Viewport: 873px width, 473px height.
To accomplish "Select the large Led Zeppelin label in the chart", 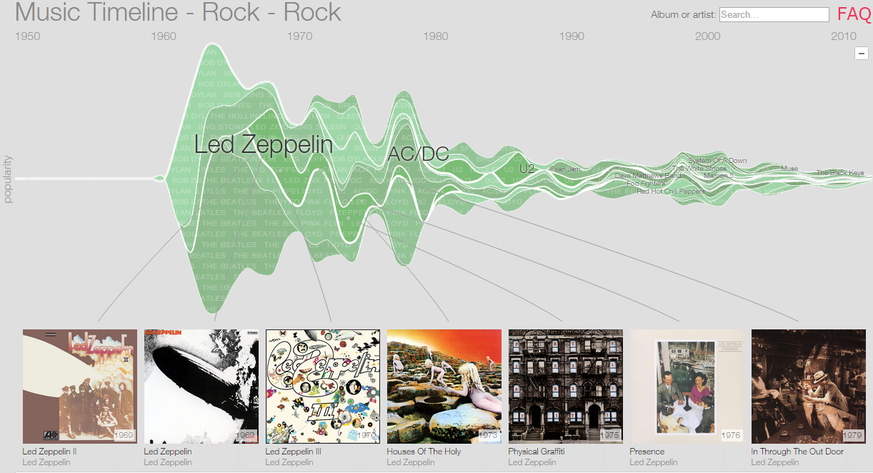I will pyautogui.click(x=263, y=145).
